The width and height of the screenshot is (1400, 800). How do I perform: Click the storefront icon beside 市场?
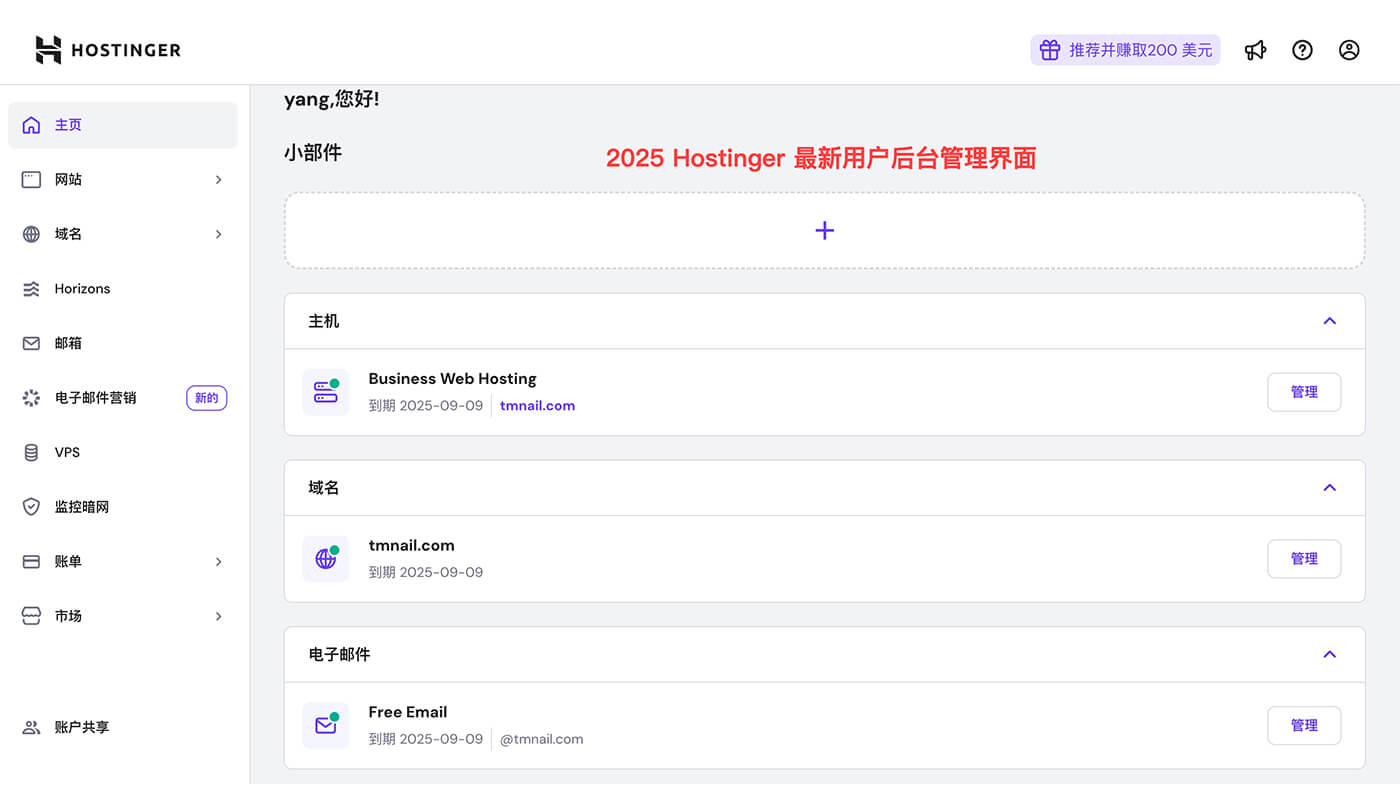pyautogui.click(x=32, y=616)
